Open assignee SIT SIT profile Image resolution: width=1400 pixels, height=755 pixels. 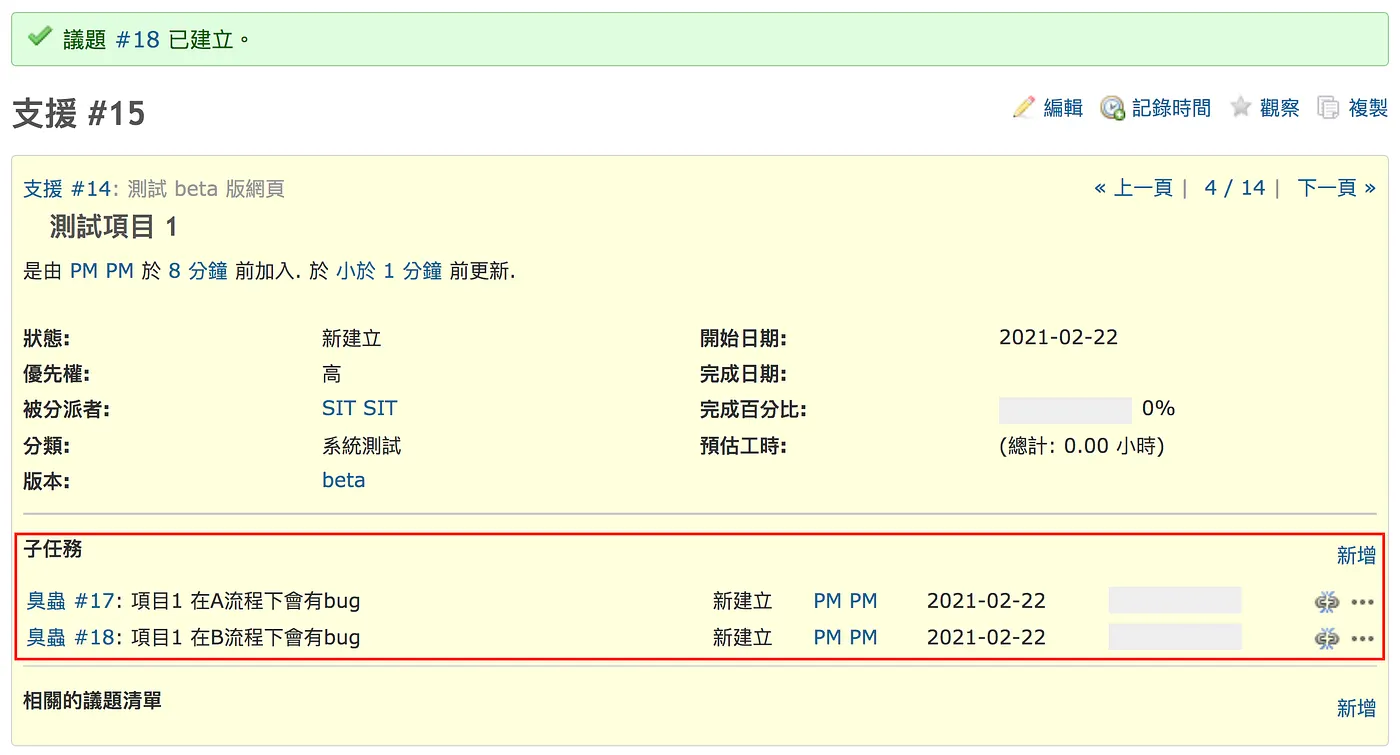[360, 408]
